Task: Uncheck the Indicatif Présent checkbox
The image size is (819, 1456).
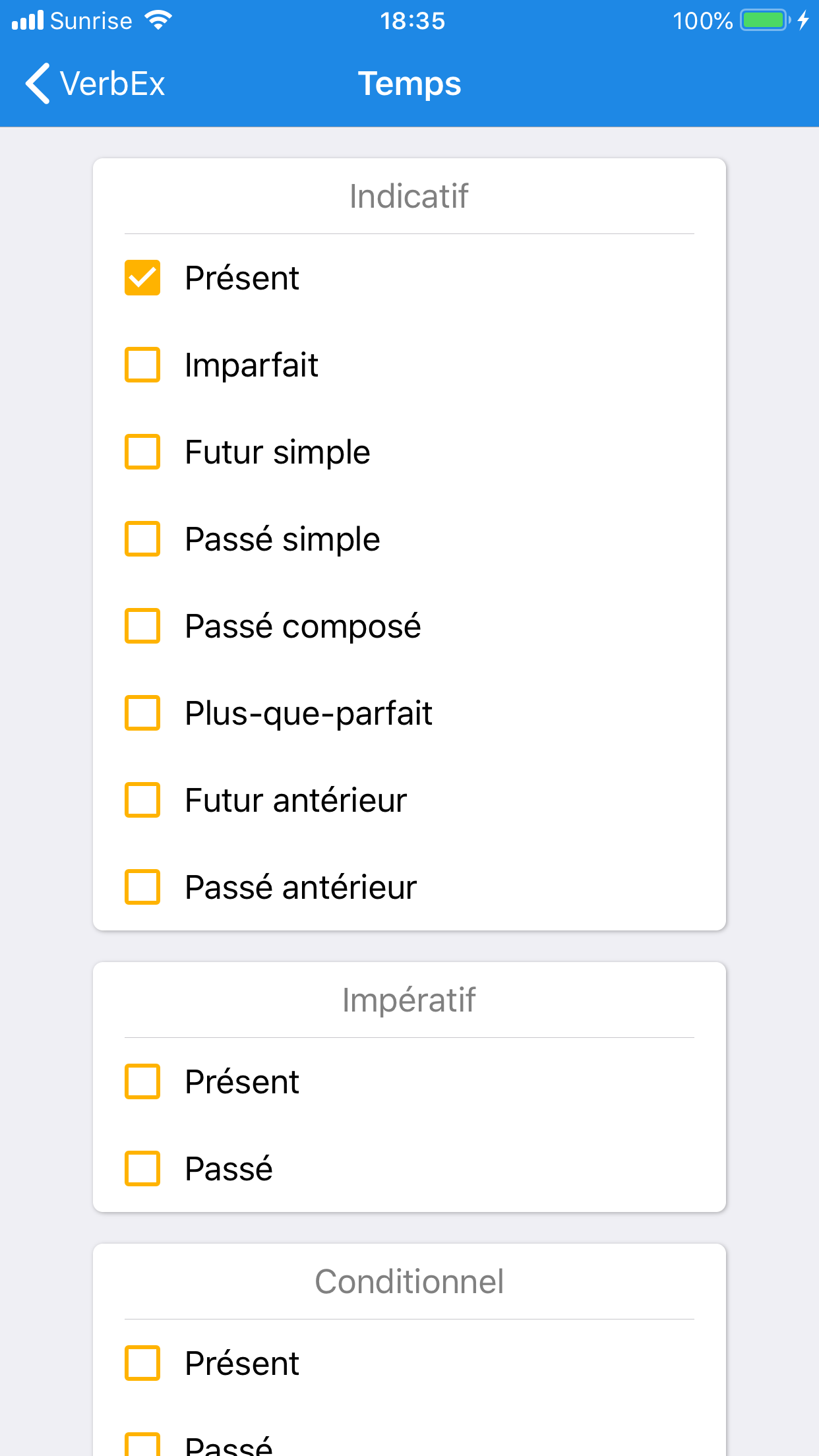Action: click(x=142, y=278)
